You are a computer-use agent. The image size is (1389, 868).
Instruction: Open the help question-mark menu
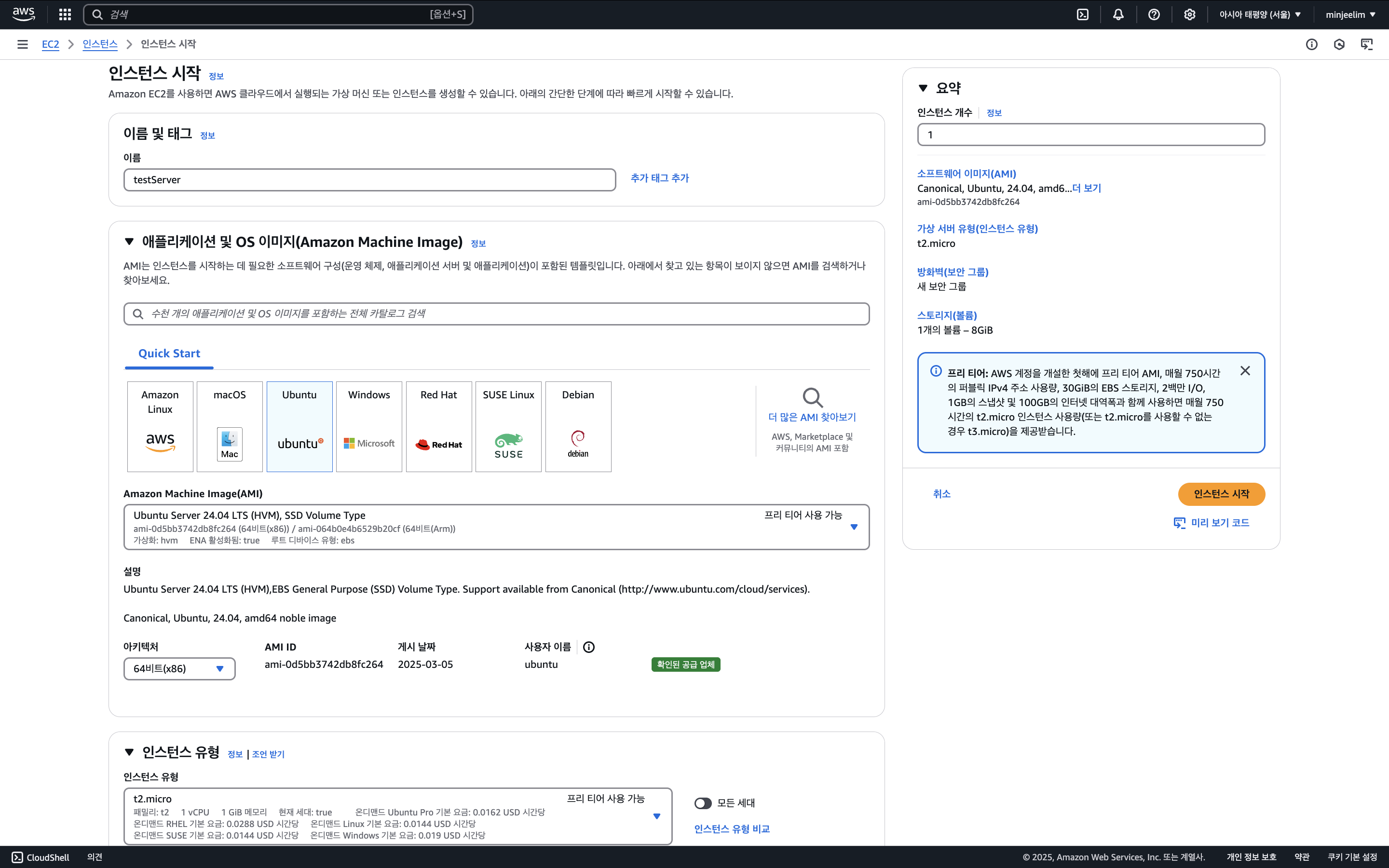click(1154, 14)
